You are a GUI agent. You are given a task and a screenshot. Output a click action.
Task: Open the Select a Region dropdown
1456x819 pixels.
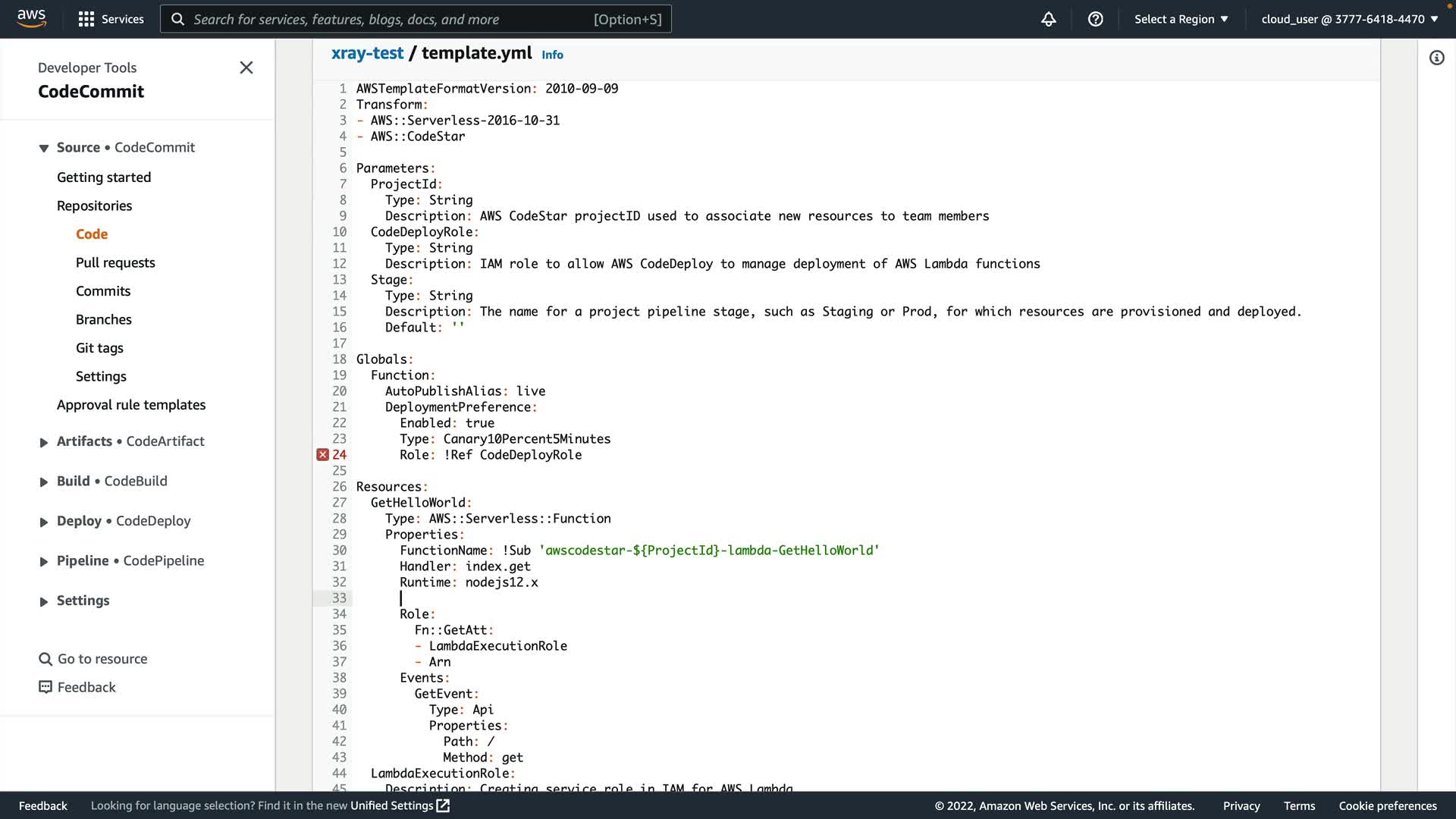point(1181,19)
